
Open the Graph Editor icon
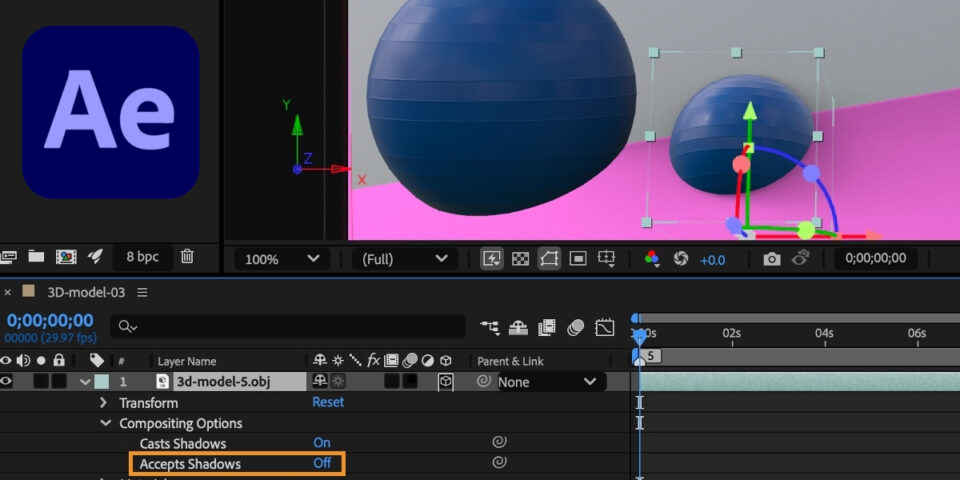(x=605, y=327)
